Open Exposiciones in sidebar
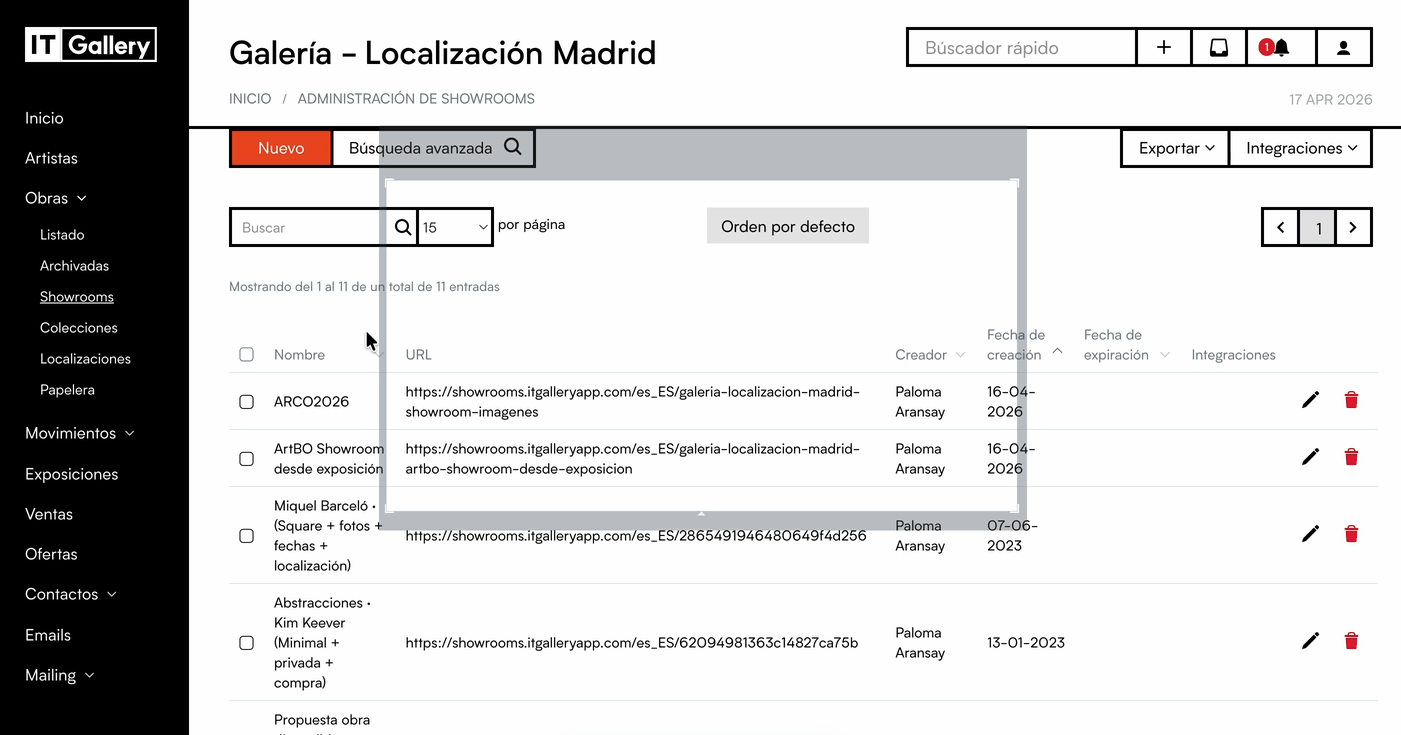The image size is (1401, 735). click(x=71, y=474)
